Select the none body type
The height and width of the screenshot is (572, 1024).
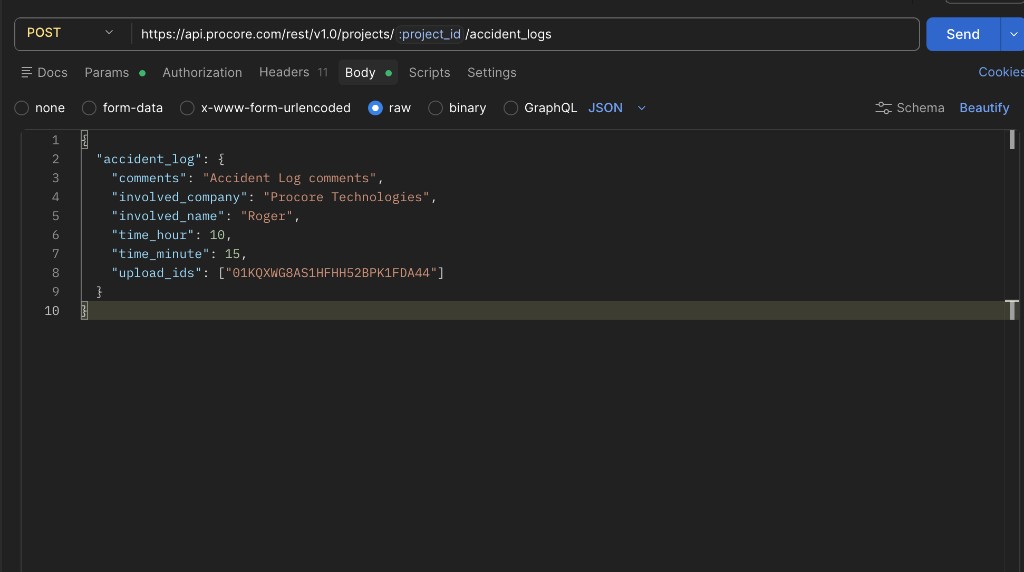point(22,108)
